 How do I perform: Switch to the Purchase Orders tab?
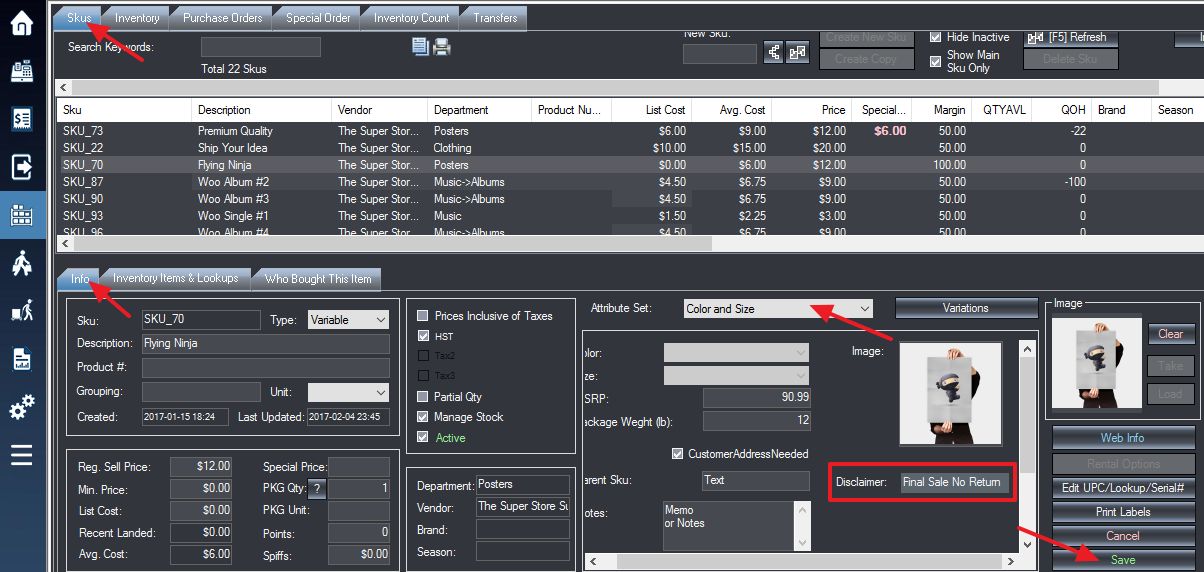pos(225,18)
